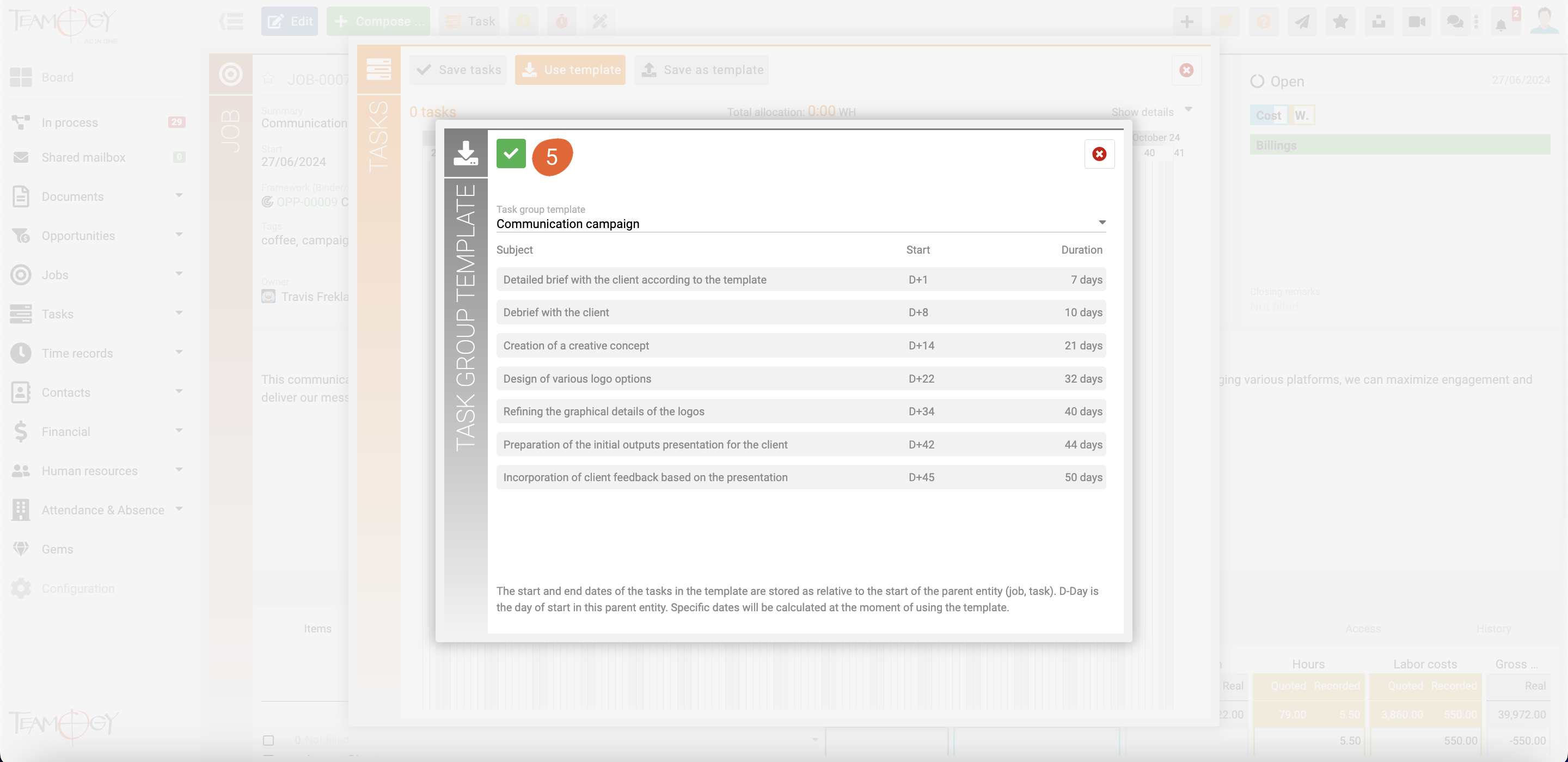This screenshot has width=1568, height=762.
Task: Close the task group template dialog
Action: pyautogui.click(x=1099, y=154)
